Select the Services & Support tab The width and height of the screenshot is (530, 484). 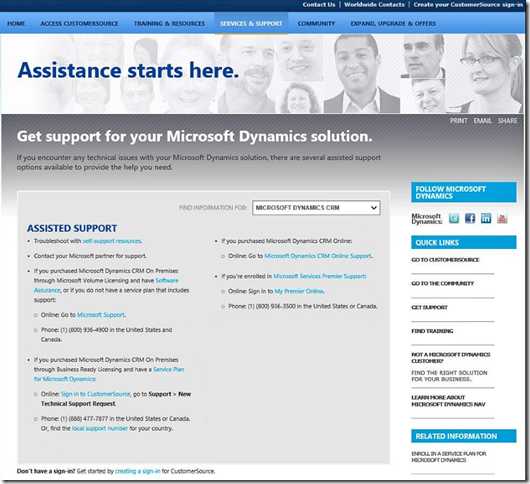[x=251, y=23]
